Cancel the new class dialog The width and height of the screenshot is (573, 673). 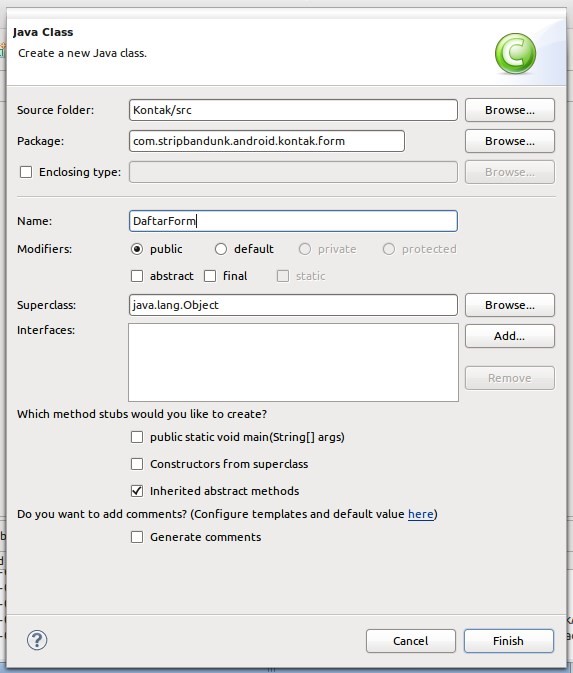coord(411,641)
